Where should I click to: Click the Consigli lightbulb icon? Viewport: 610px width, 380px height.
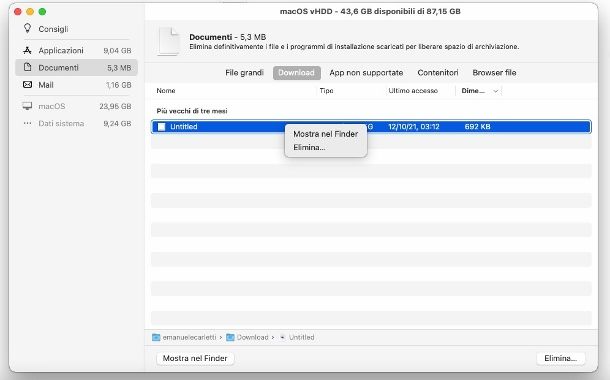pyautogui.click(x=27, y=28)
